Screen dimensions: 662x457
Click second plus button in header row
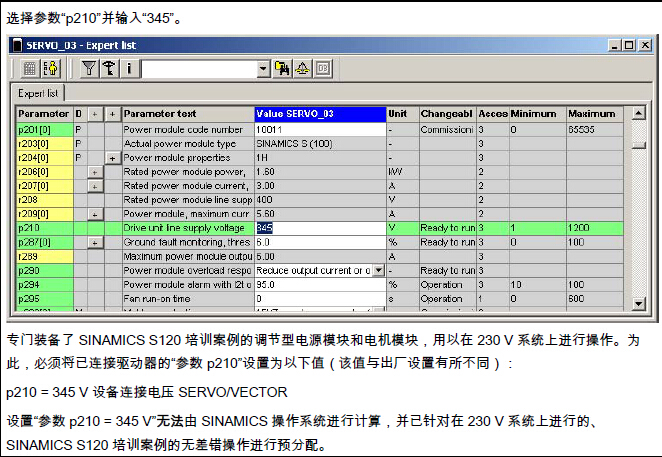pyautogui.click(x=112, y=114)
